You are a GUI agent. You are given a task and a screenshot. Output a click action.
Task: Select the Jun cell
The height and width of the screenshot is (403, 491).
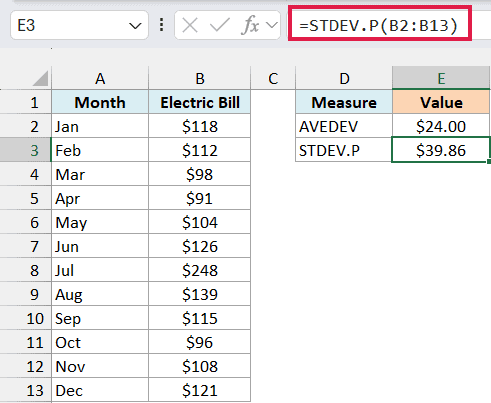click(100, 246)
